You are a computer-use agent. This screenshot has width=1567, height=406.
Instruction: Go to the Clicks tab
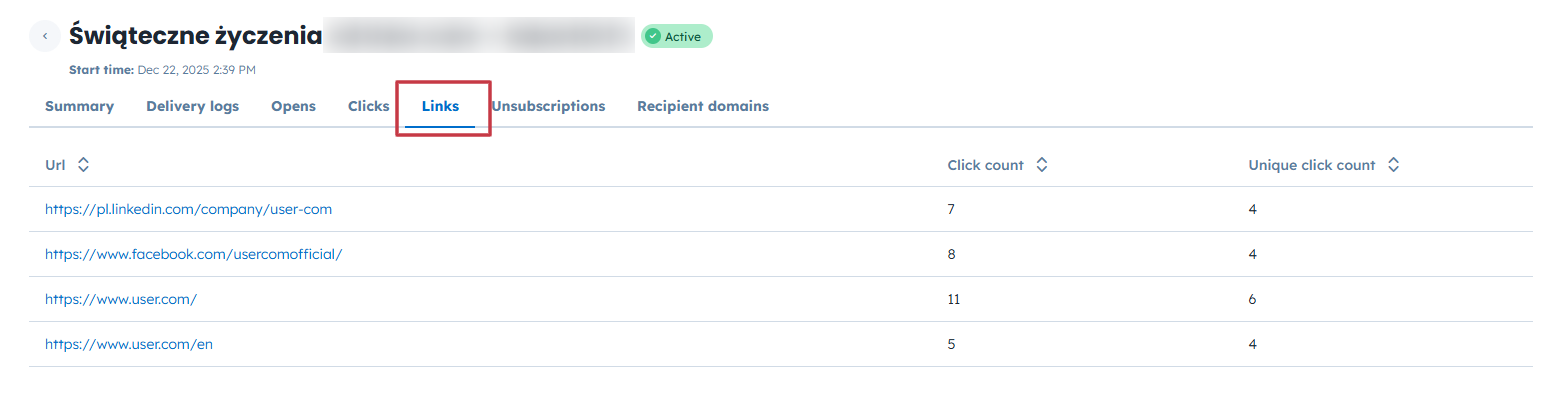(368, 106)
